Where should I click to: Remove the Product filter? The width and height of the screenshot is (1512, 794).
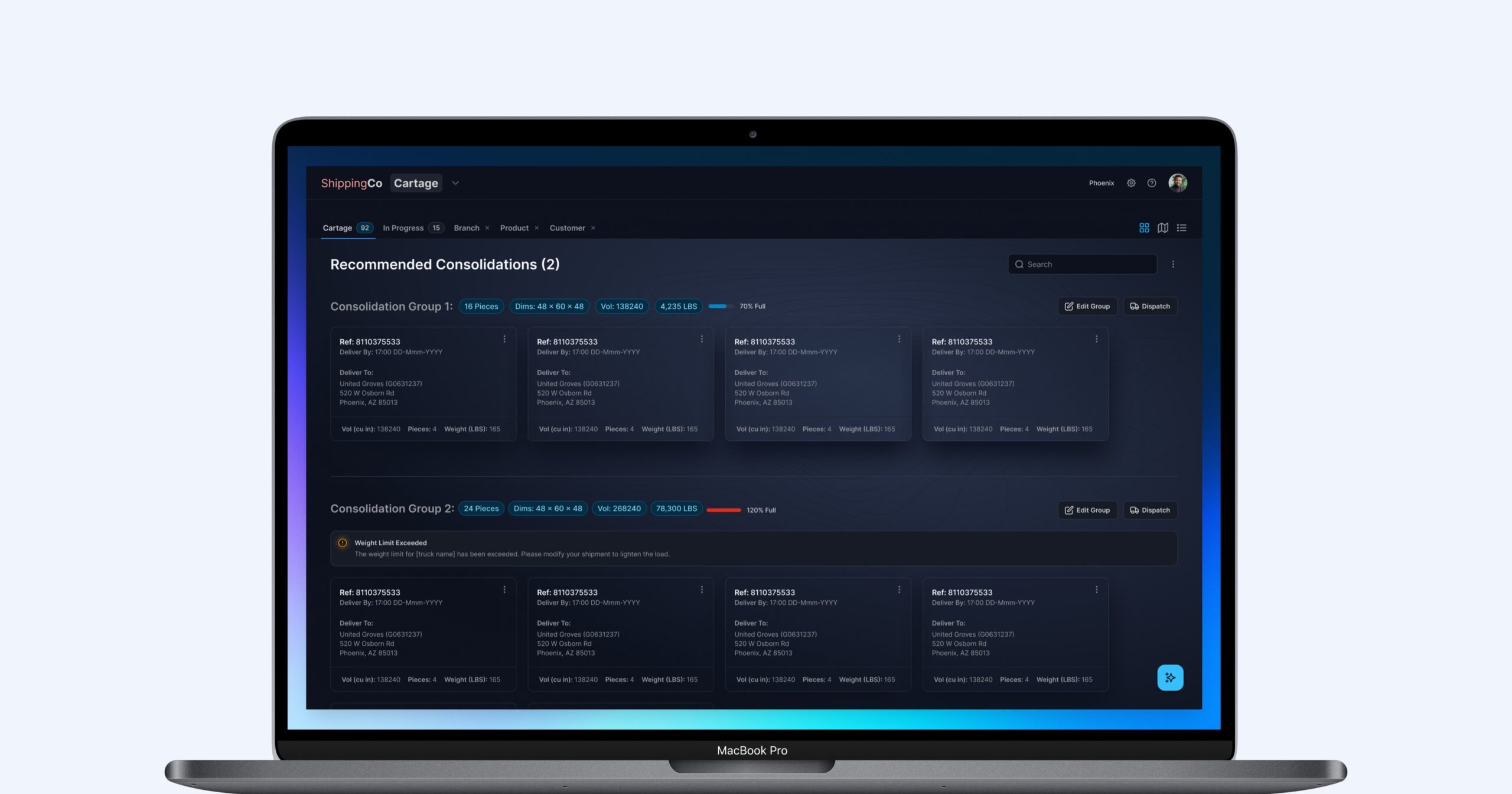[x=536, y=228]
